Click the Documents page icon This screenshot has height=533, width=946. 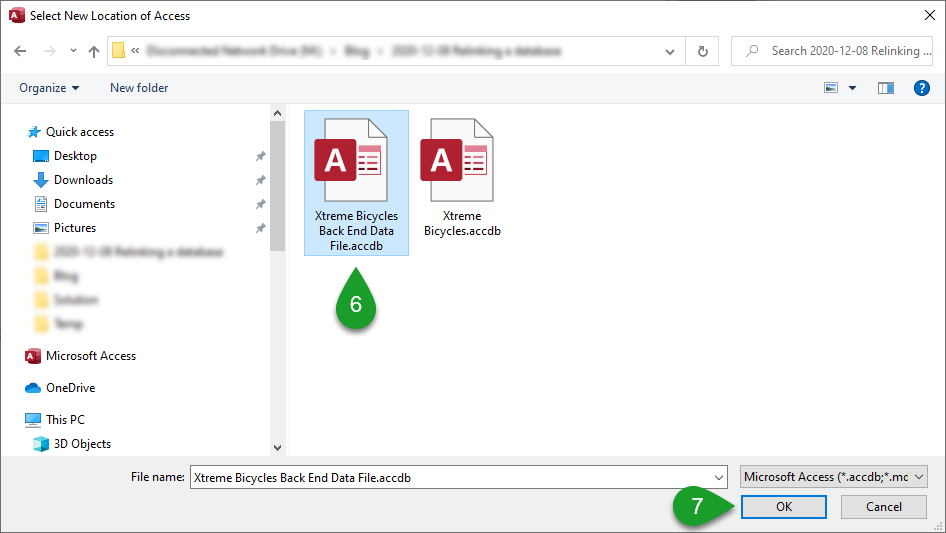(40, 204)
